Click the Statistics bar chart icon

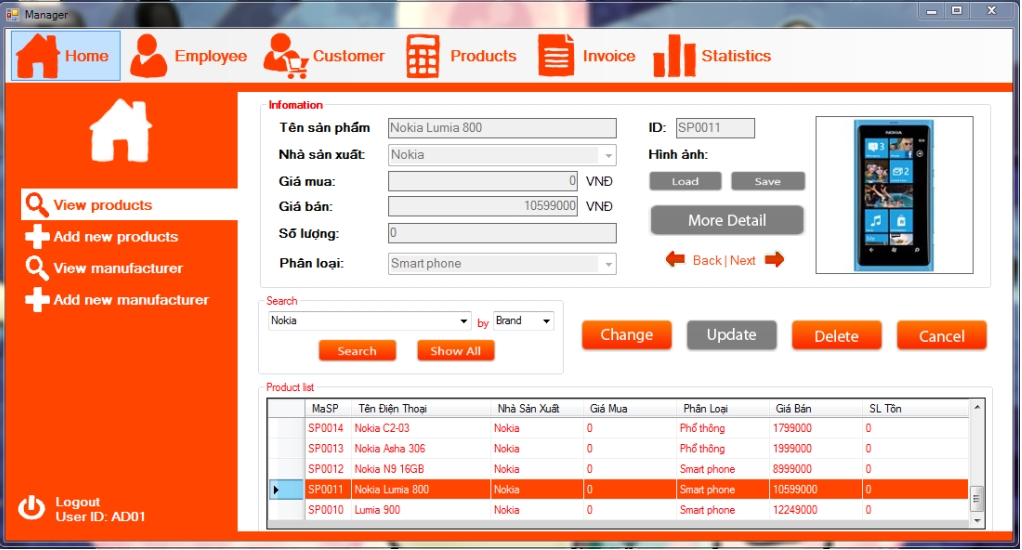(x=675, y=56)
